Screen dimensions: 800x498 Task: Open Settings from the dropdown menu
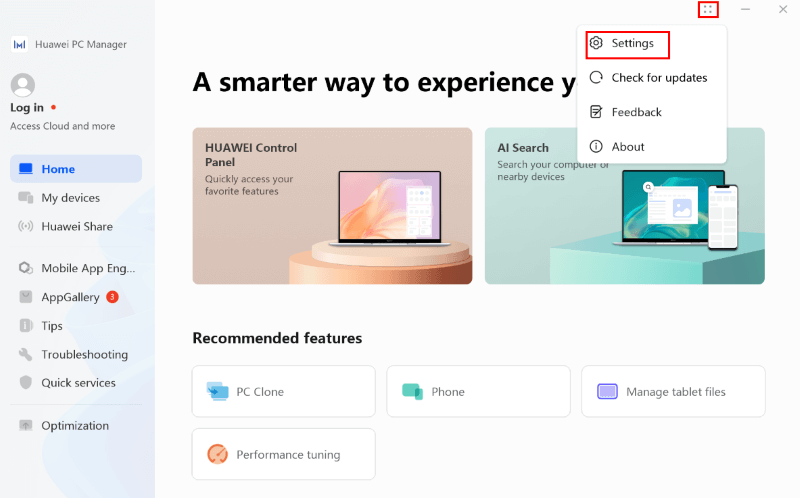(652, 43)
